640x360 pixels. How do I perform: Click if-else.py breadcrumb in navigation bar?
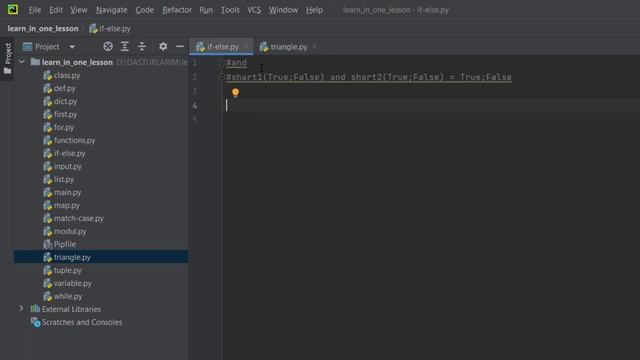pos(110,29)
